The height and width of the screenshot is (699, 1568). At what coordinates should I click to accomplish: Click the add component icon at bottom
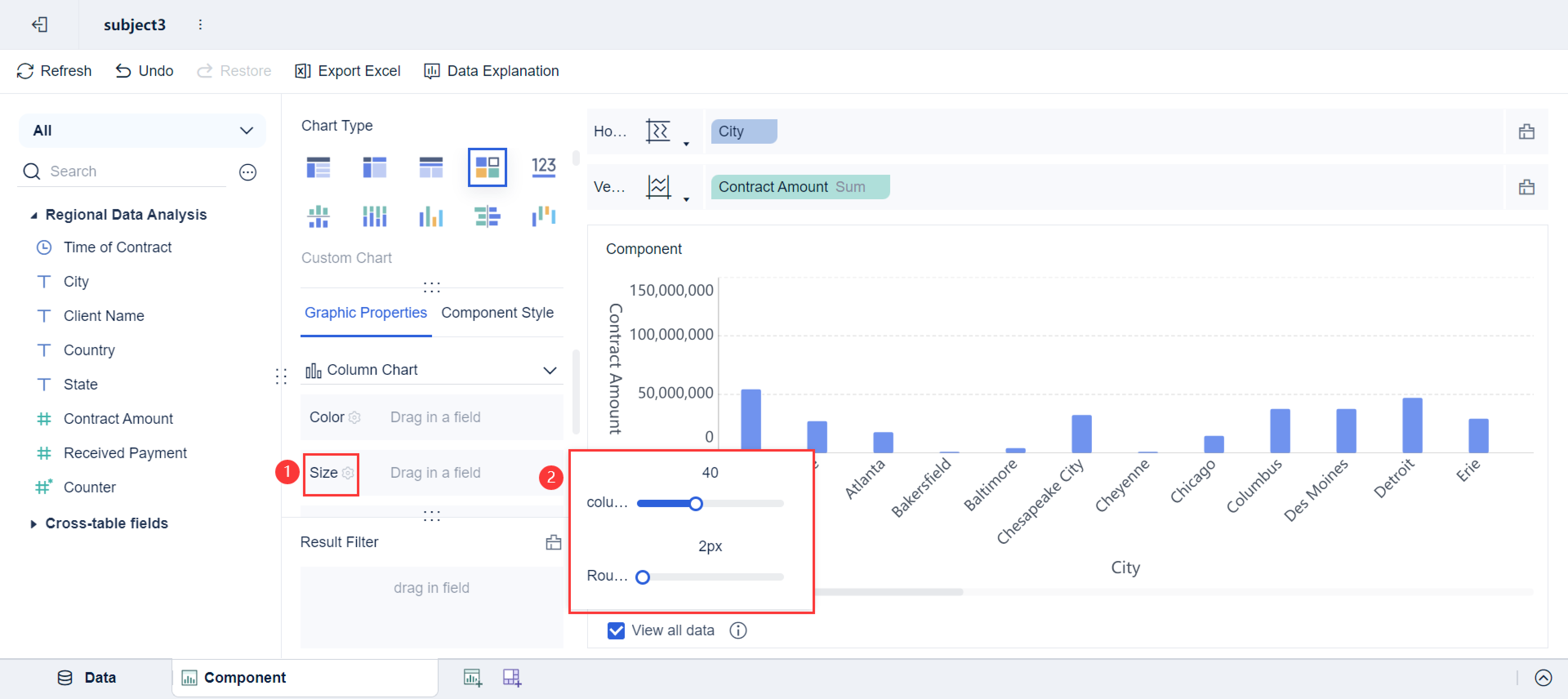pos(472,677)
